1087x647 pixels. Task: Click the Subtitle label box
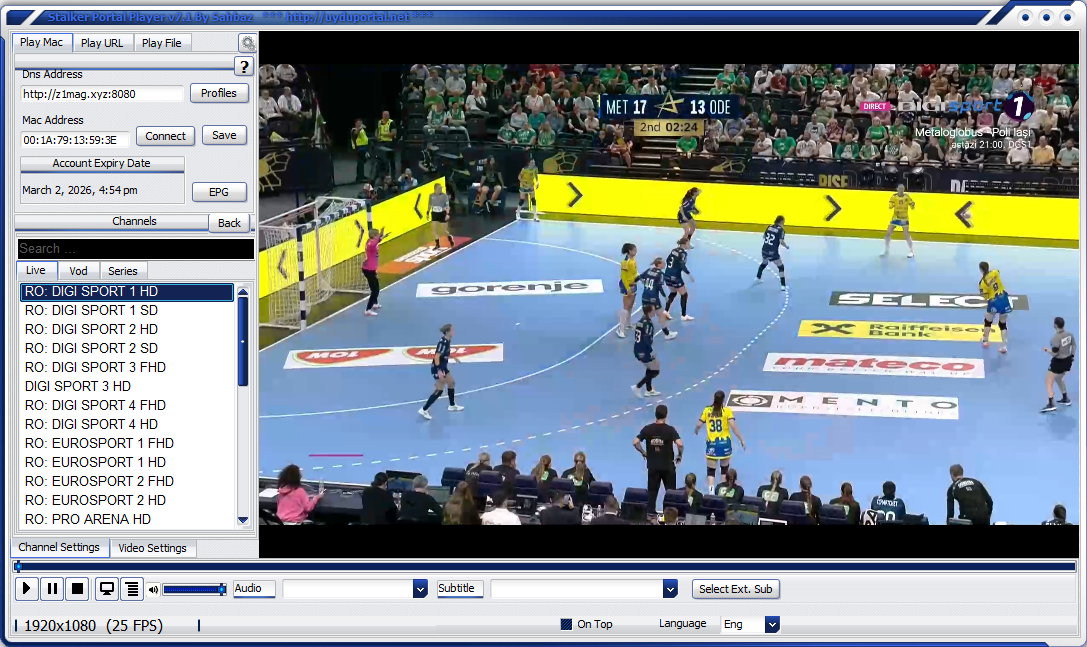460,589
